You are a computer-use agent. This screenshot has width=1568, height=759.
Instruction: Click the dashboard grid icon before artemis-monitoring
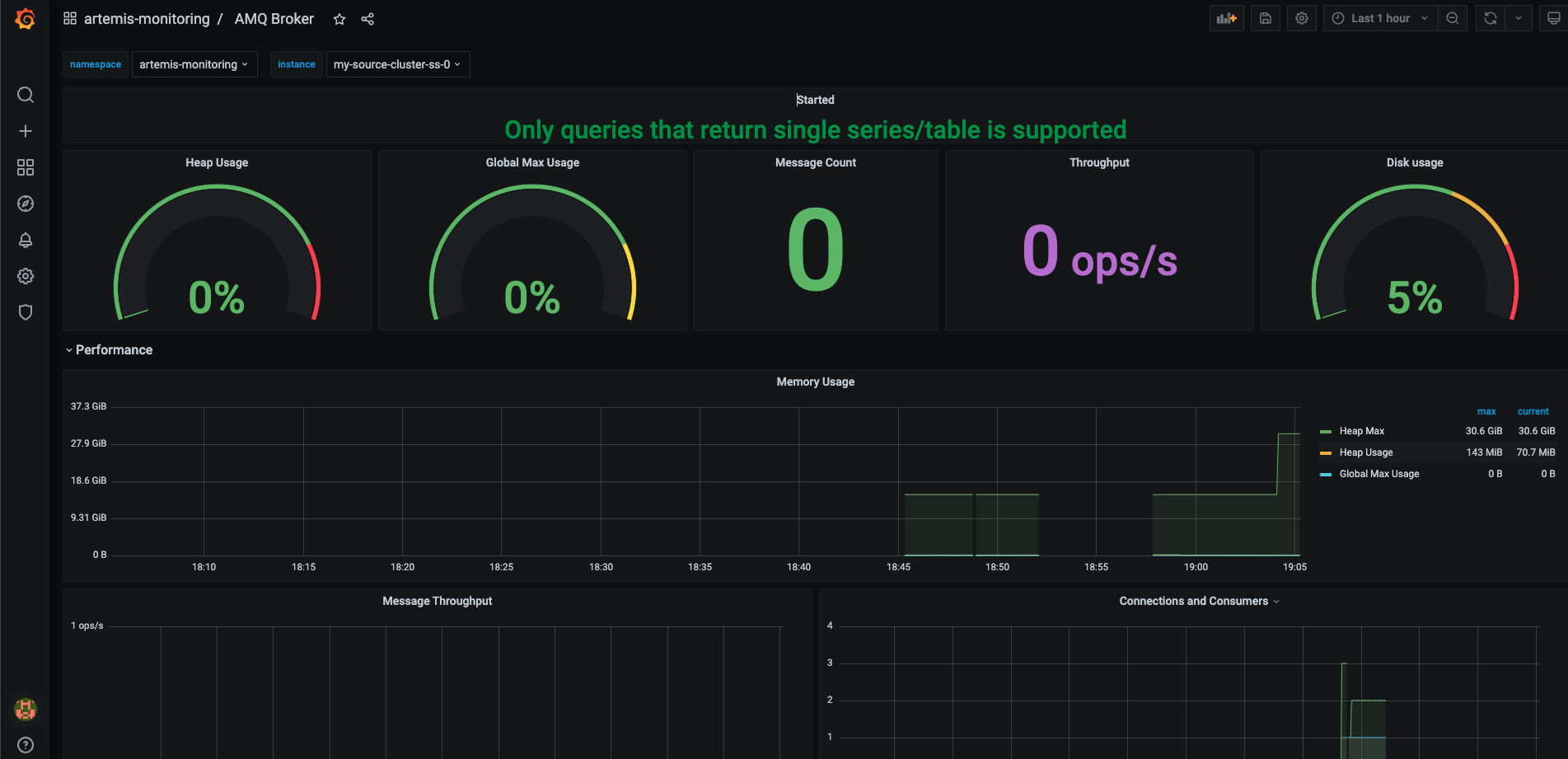click(x=70, y=18)
